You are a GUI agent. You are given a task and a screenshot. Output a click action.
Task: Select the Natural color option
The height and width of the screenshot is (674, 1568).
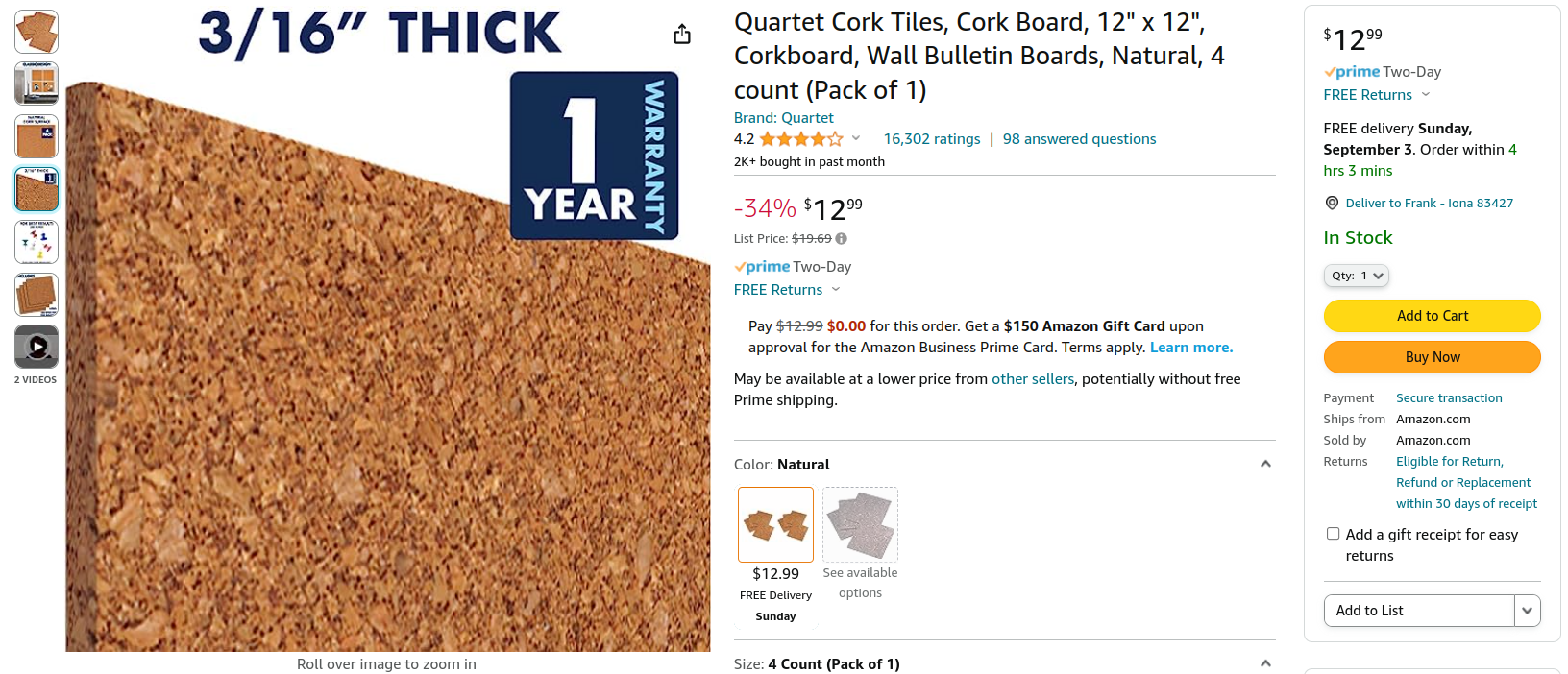775,524
